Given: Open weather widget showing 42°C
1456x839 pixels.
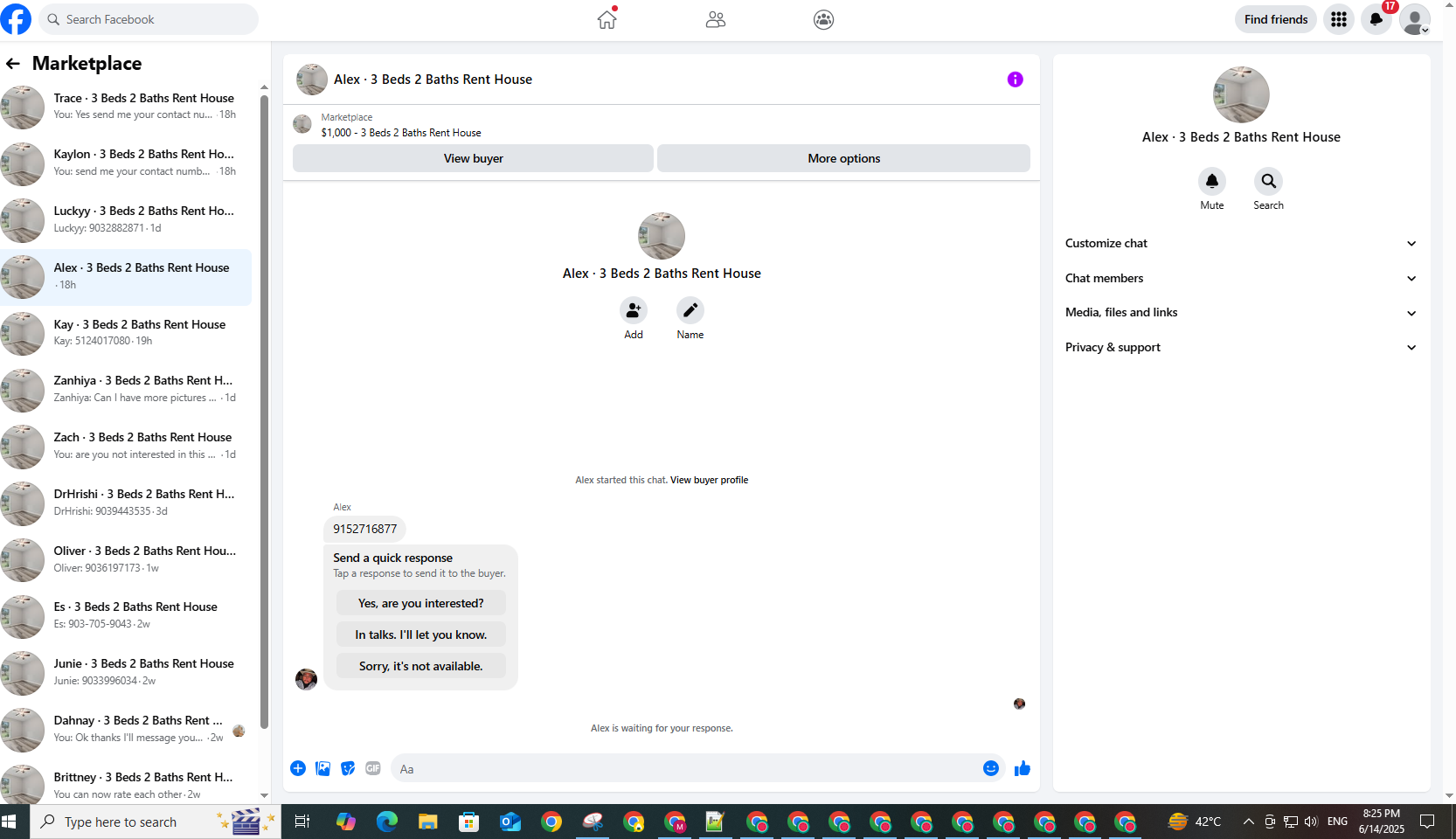Looking at the screenshot, I should (x=1195, y=822).
